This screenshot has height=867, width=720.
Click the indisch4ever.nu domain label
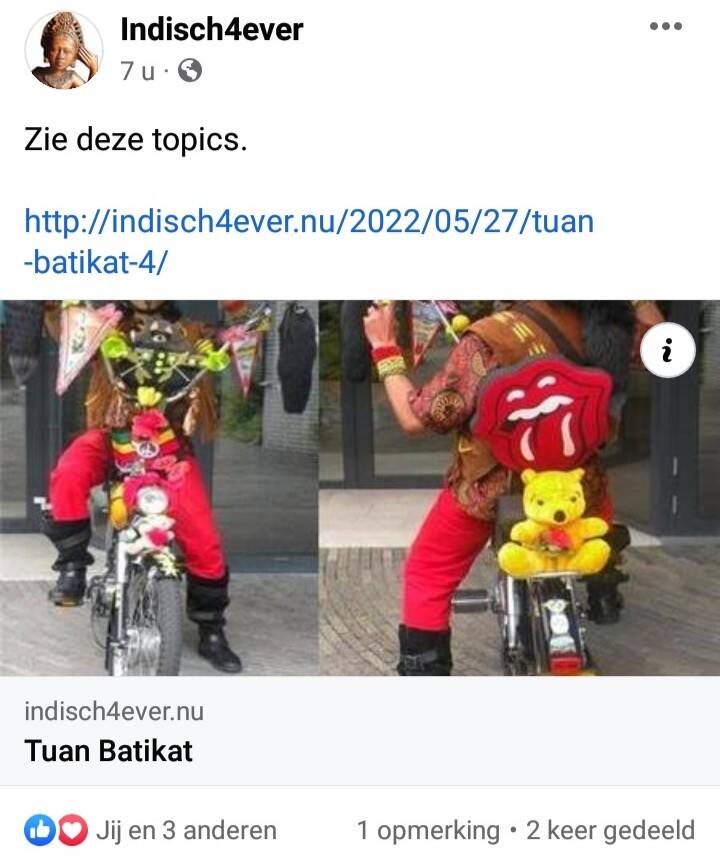click(x=114, y=711)
